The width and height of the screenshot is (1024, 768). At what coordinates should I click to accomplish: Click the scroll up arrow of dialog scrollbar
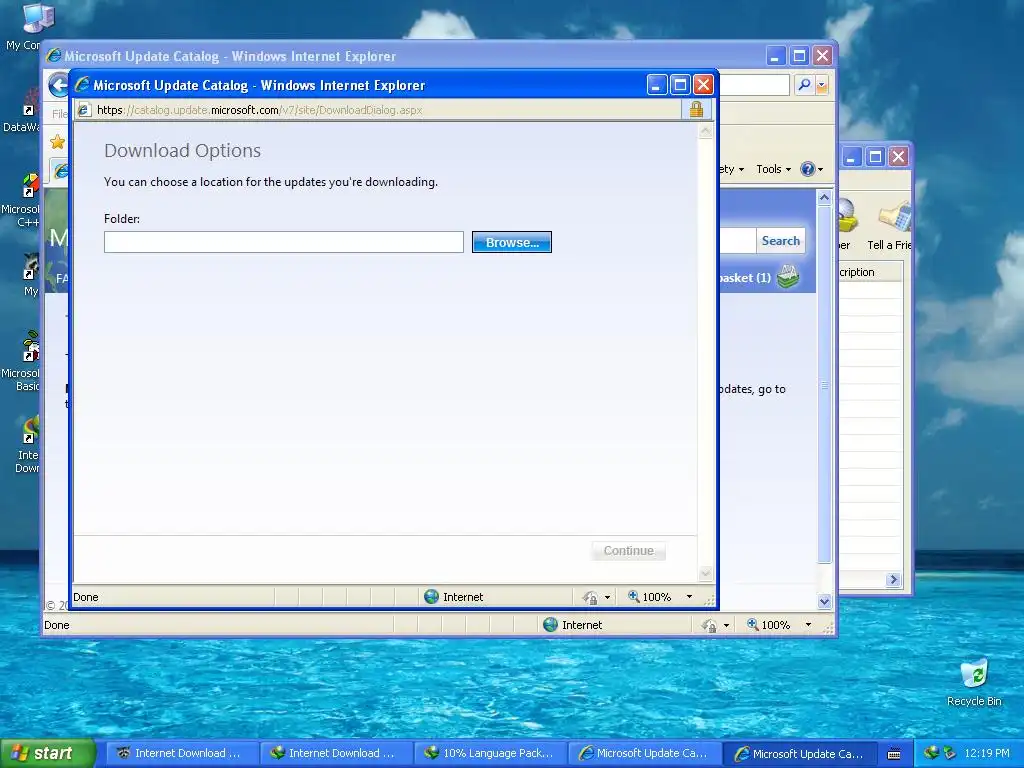705,131
